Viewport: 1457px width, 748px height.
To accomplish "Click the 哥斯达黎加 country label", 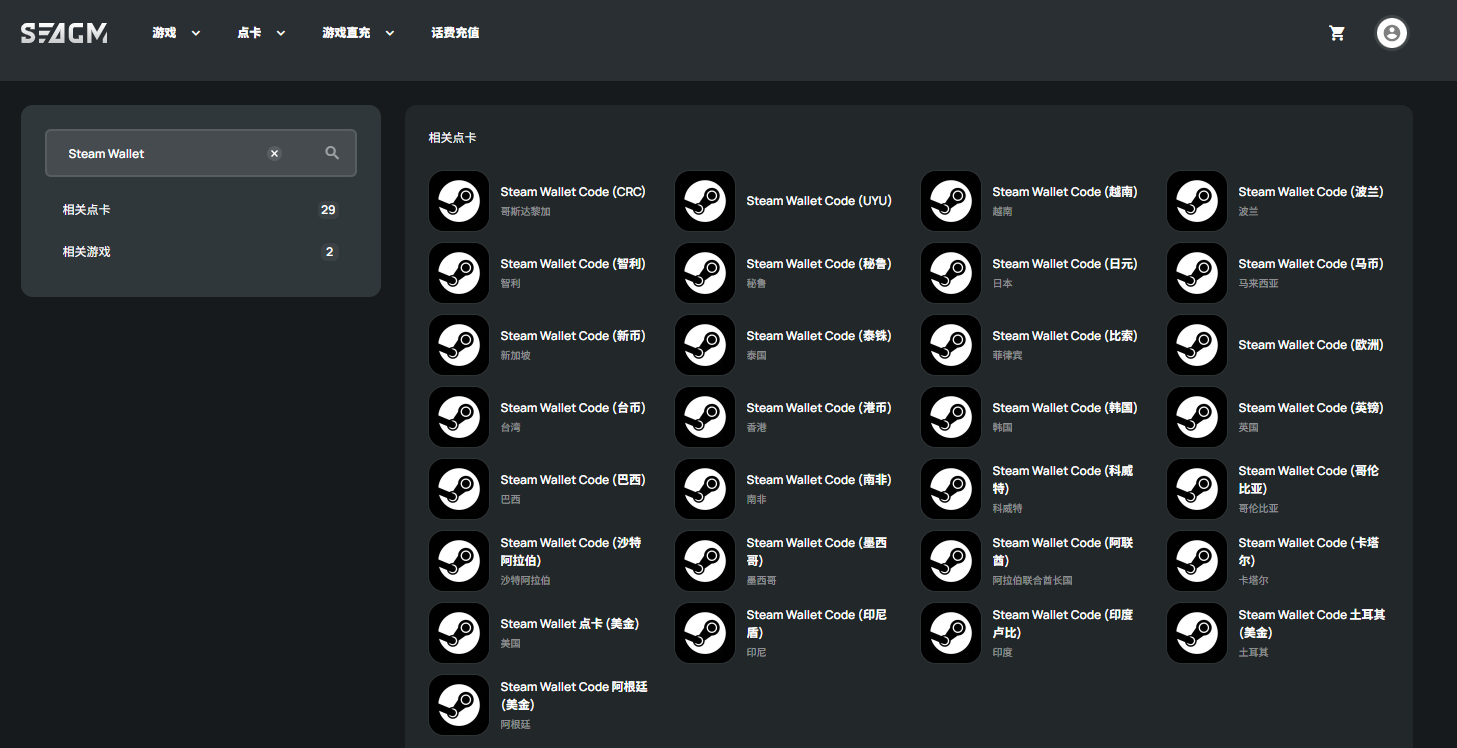I will point(526,212).
